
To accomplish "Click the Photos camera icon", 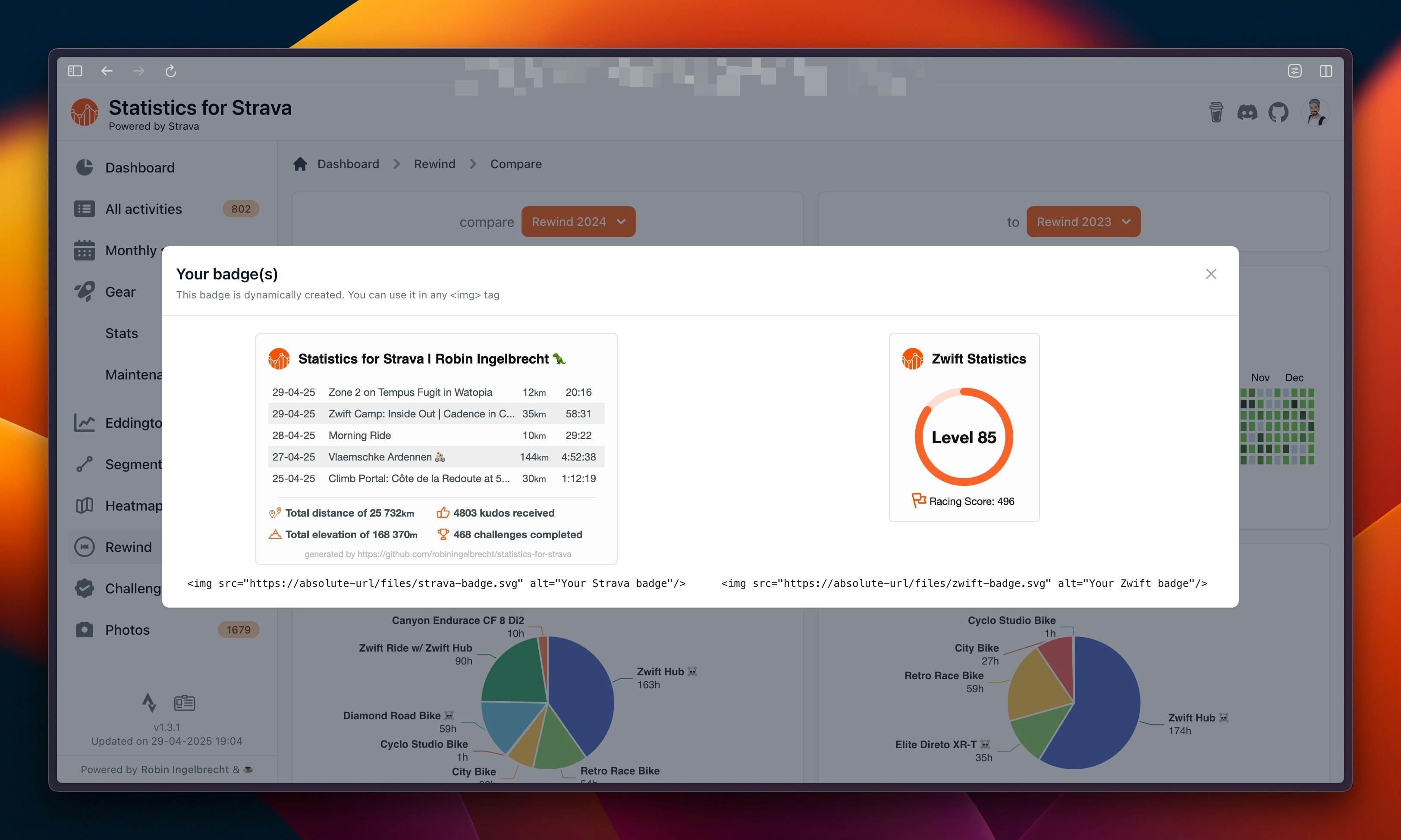I will pyautogui.click(x=85, y=630).
